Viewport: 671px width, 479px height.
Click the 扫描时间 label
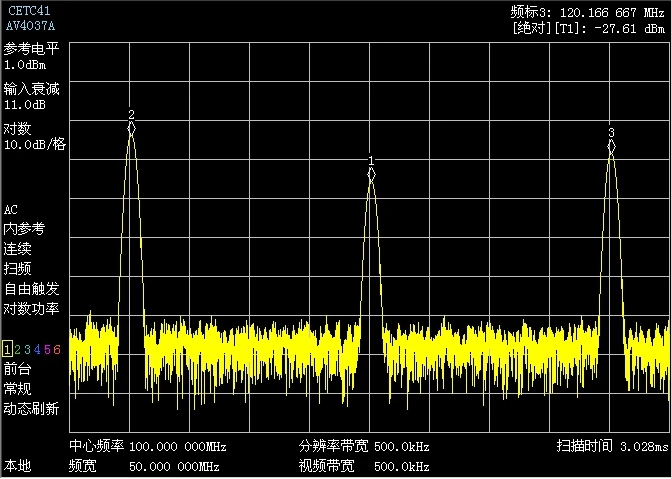tap(585, 446)
